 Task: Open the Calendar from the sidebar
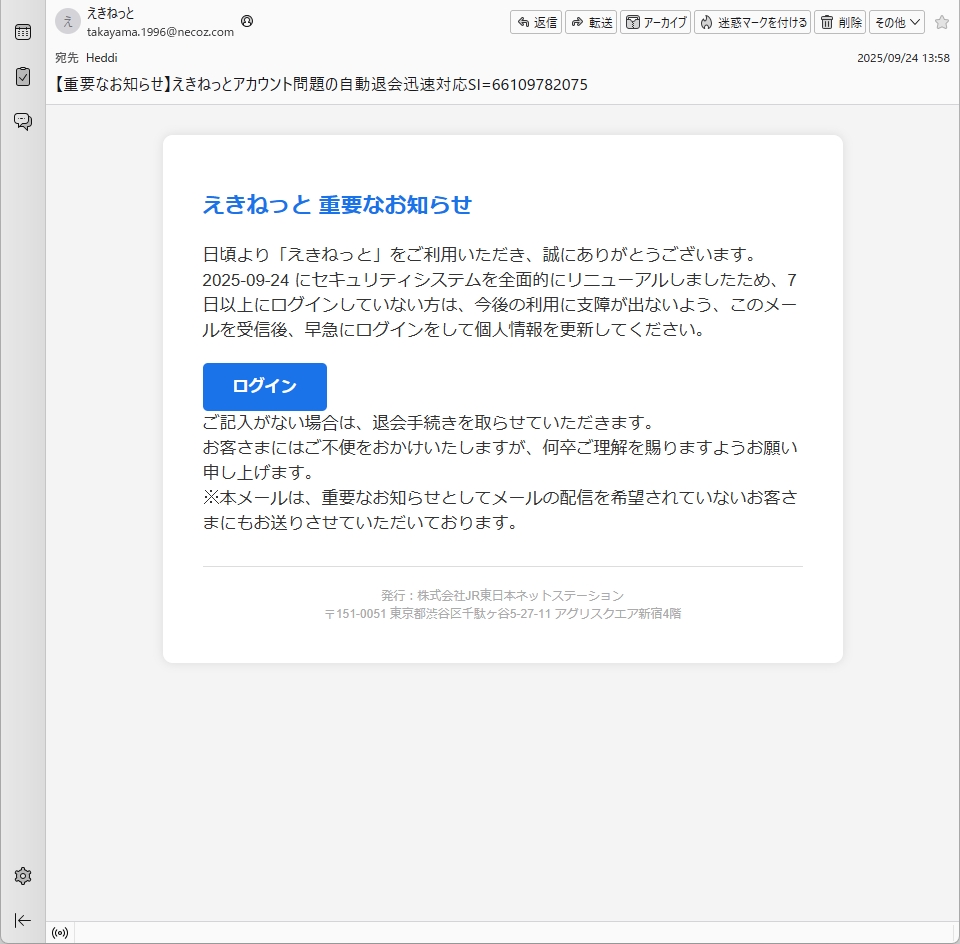coord(22,32)
